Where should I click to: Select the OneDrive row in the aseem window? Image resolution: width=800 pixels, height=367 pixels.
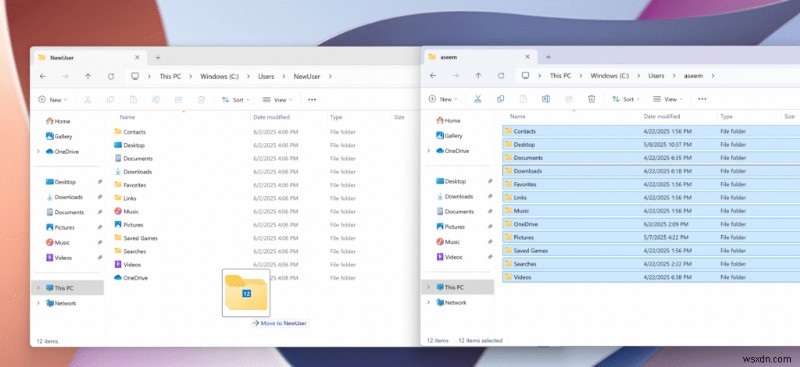pos(651,224)
